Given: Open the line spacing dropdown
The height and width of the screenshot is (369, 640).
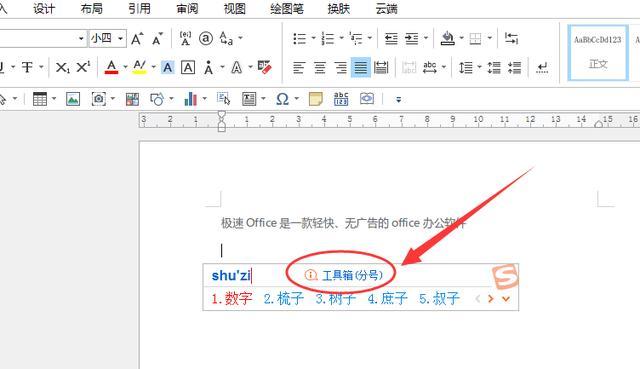Looking at the screenshot, I should 479,67.
